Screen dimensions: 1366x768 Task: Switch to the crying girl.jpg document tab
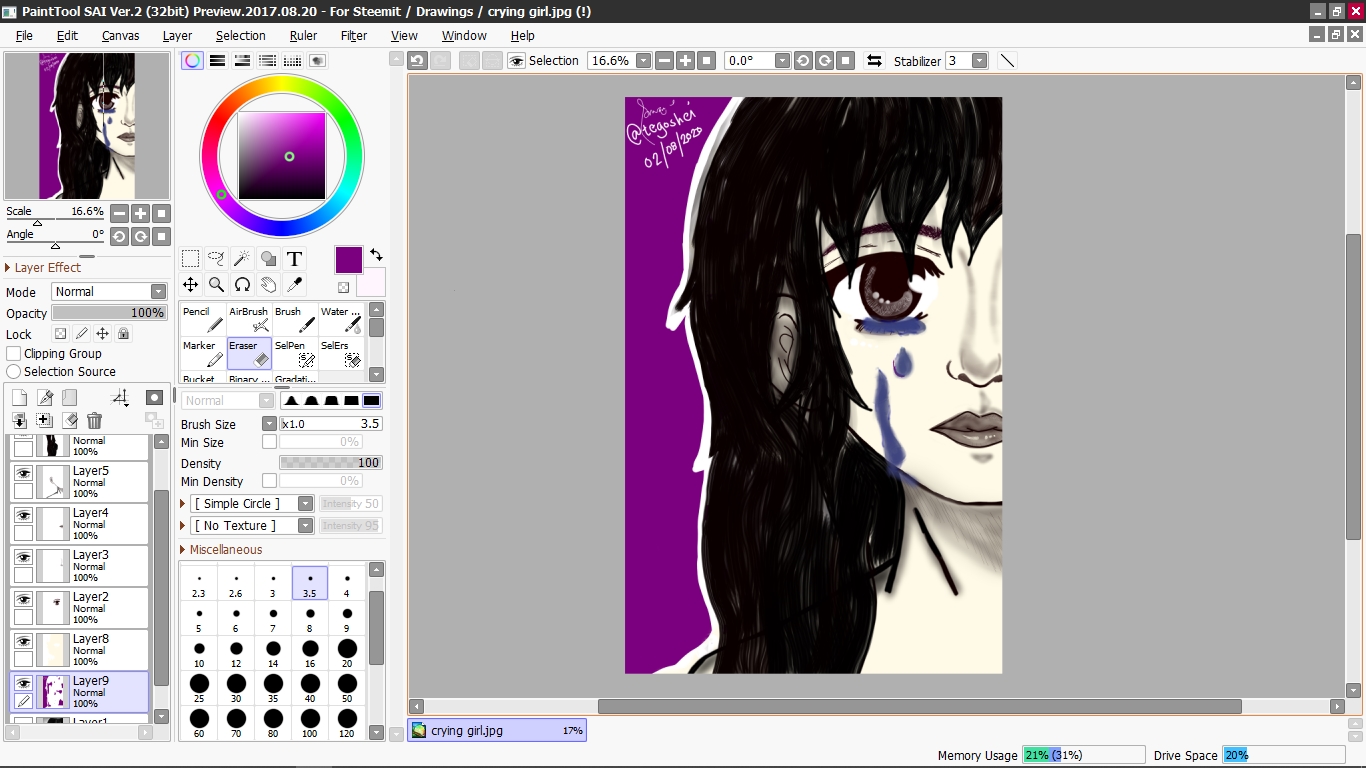pos(497,731)
